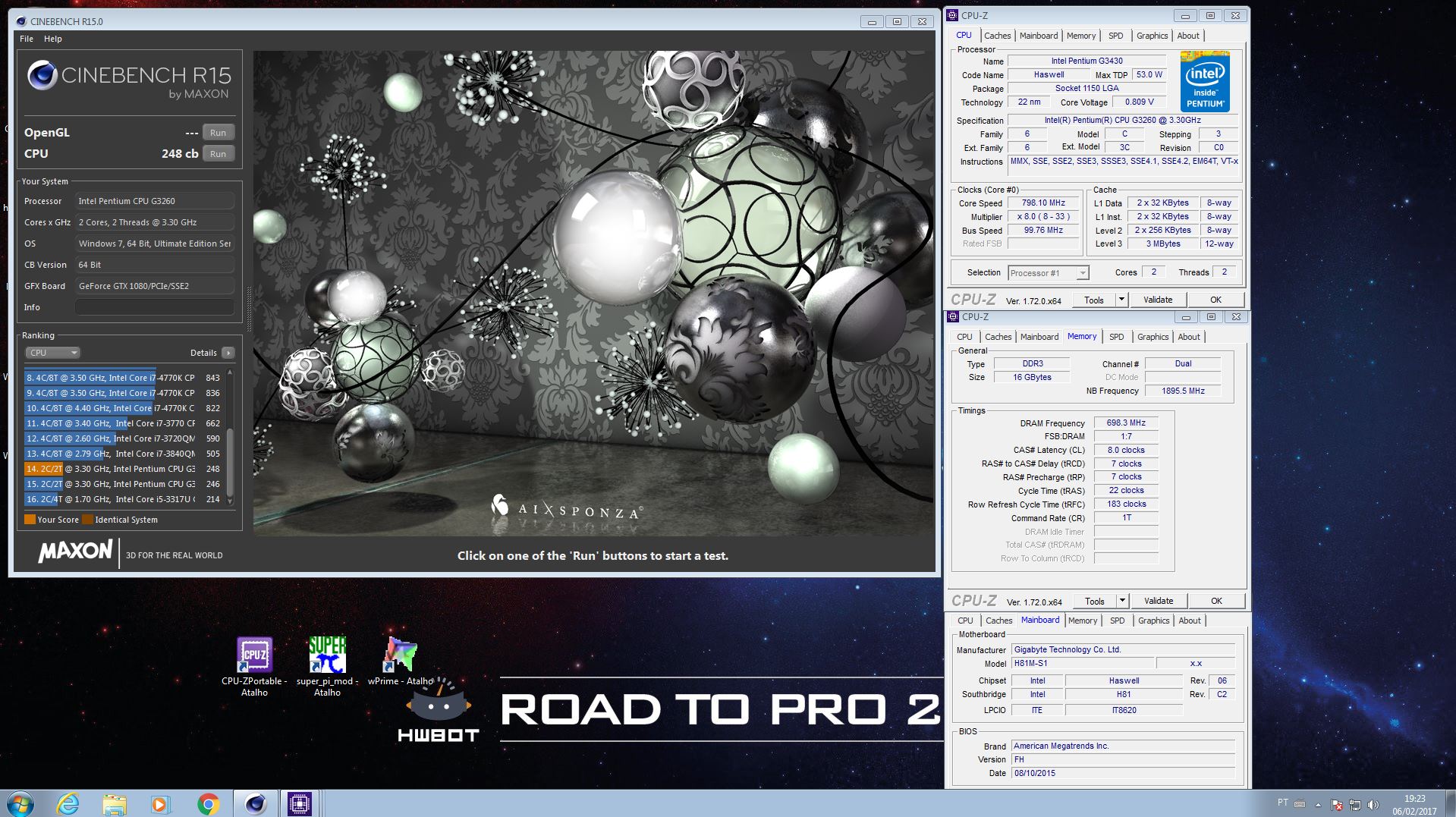Screen dimensions: 1456x817
Task: Click Tools button in top CPU-Z
Action: tap(1093, 300)
